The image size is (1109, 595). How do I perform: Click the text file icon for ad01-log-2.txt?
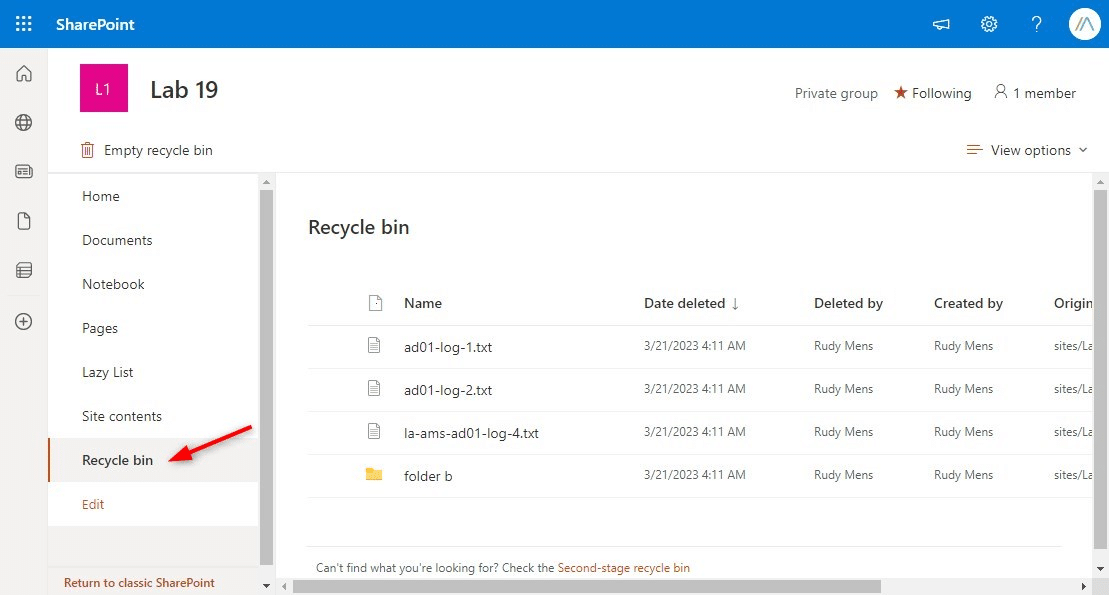click(374, 388)
